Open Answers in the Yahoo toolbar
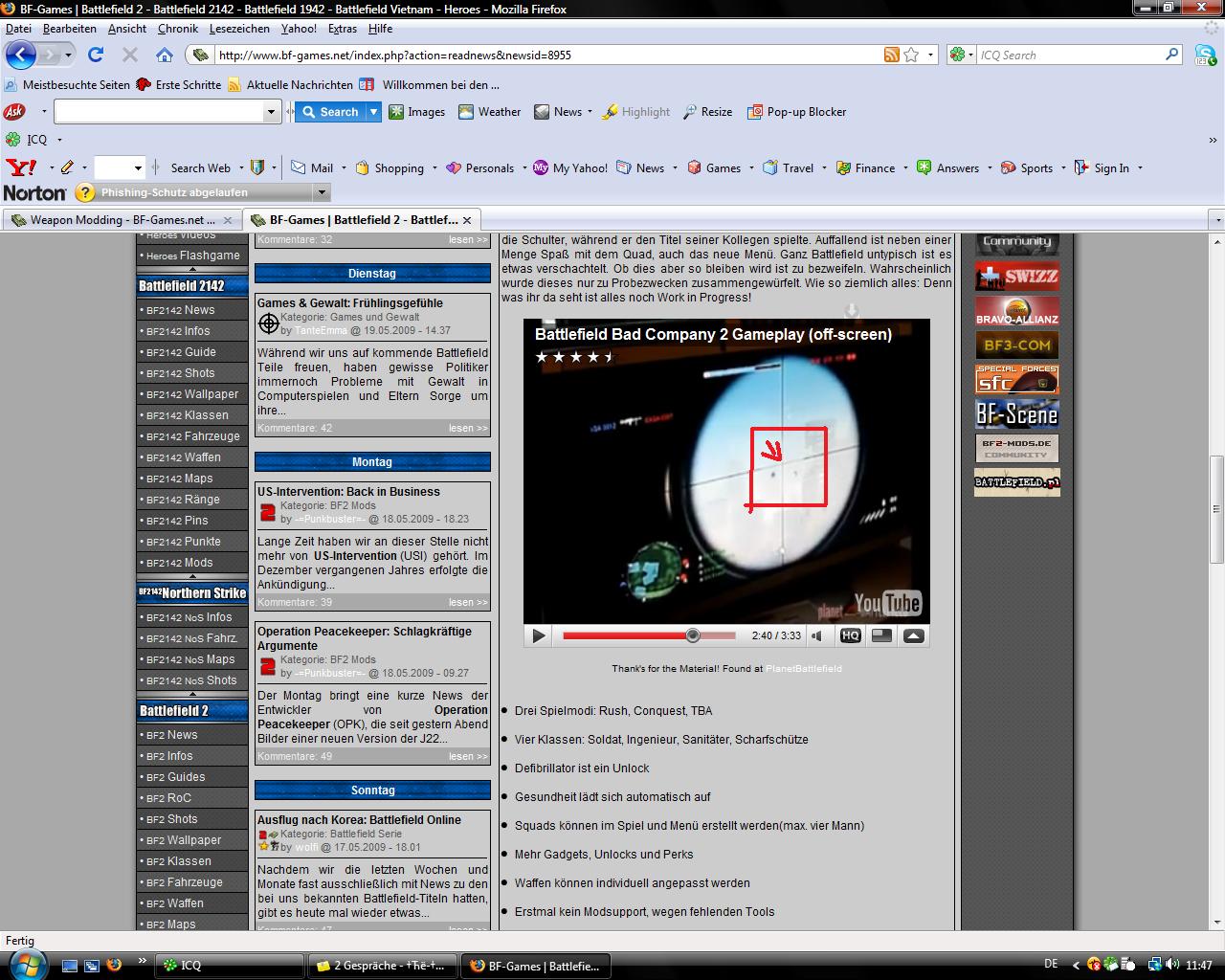 pos(947,167)
